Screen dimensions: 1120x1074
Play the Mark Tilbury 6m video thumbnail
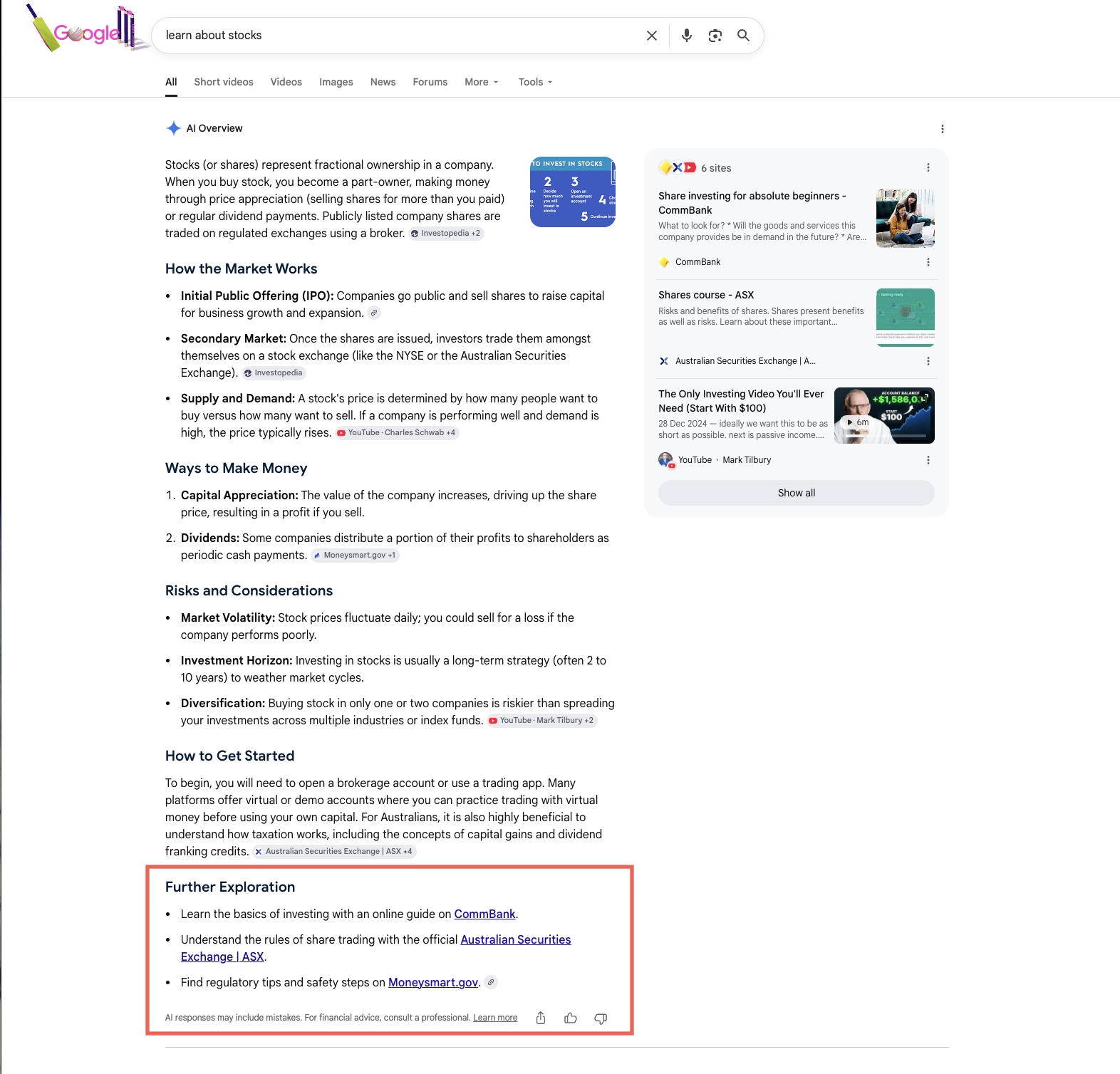pyautogui.click(x=884, y=416)
